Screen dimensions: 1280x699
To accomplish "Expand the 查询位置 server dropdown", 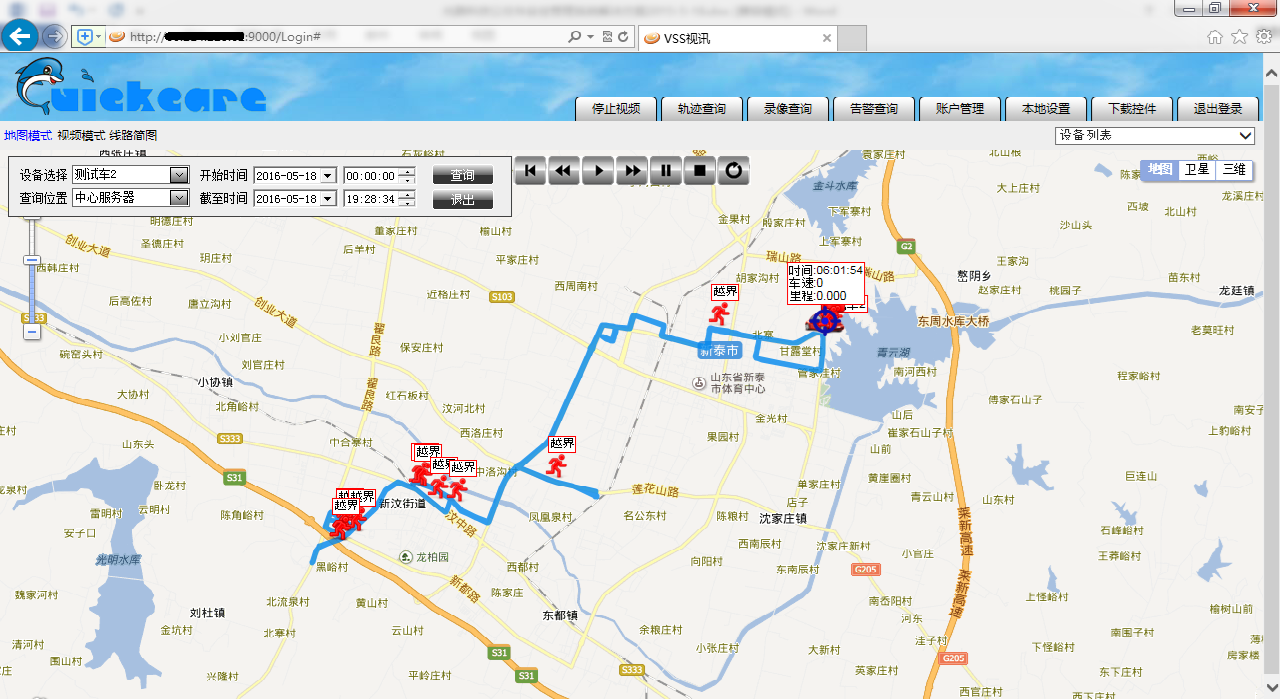I will (x=179, y=198).
